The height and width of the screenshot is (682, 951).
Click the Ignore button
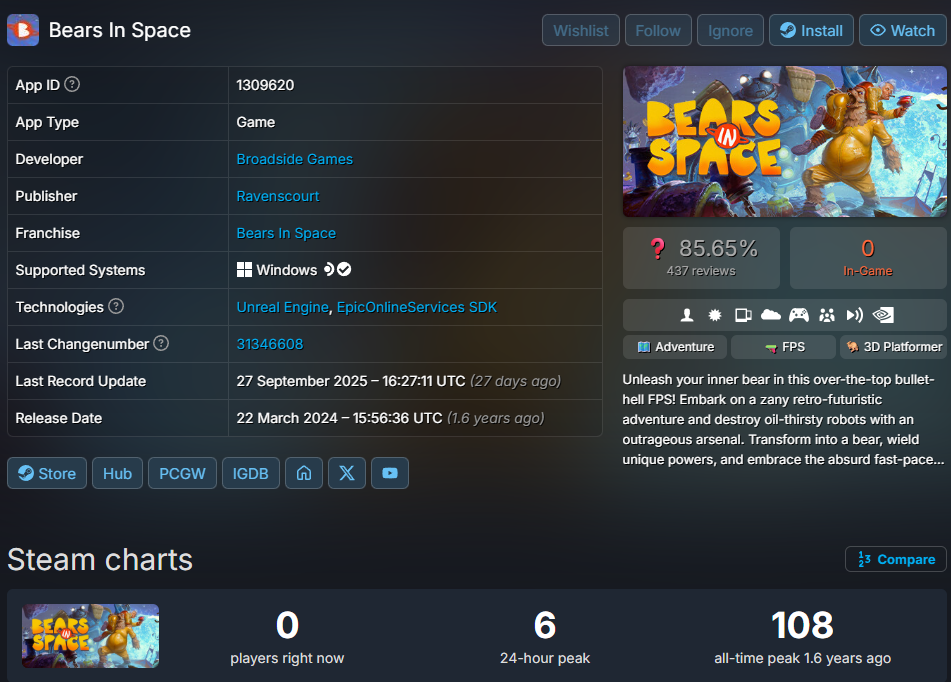[730, 30]
